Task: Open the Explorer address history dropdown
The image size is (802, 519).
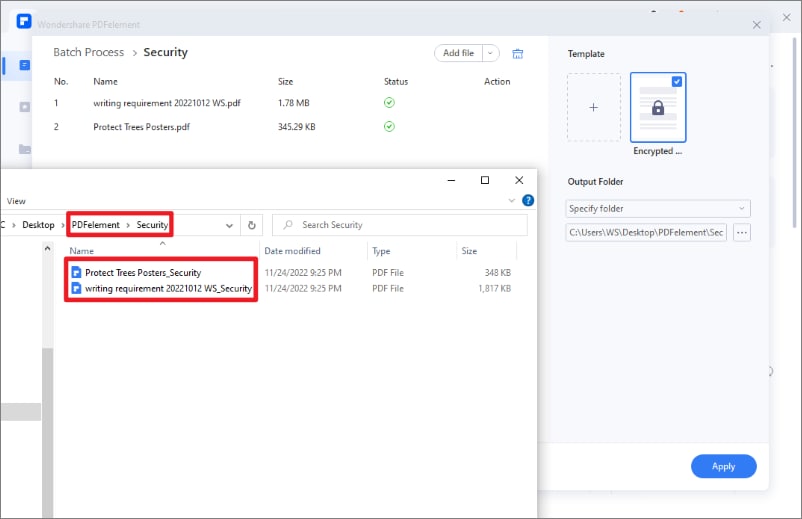Action: click(x=229, y=225)
